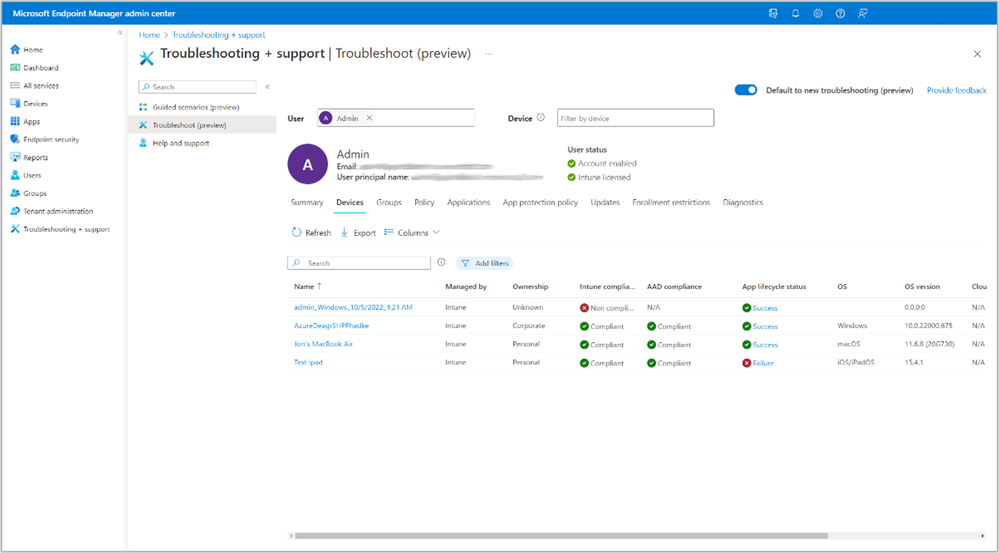Click the All services list icon
999x553 pixels.
[x=15, y=85]
